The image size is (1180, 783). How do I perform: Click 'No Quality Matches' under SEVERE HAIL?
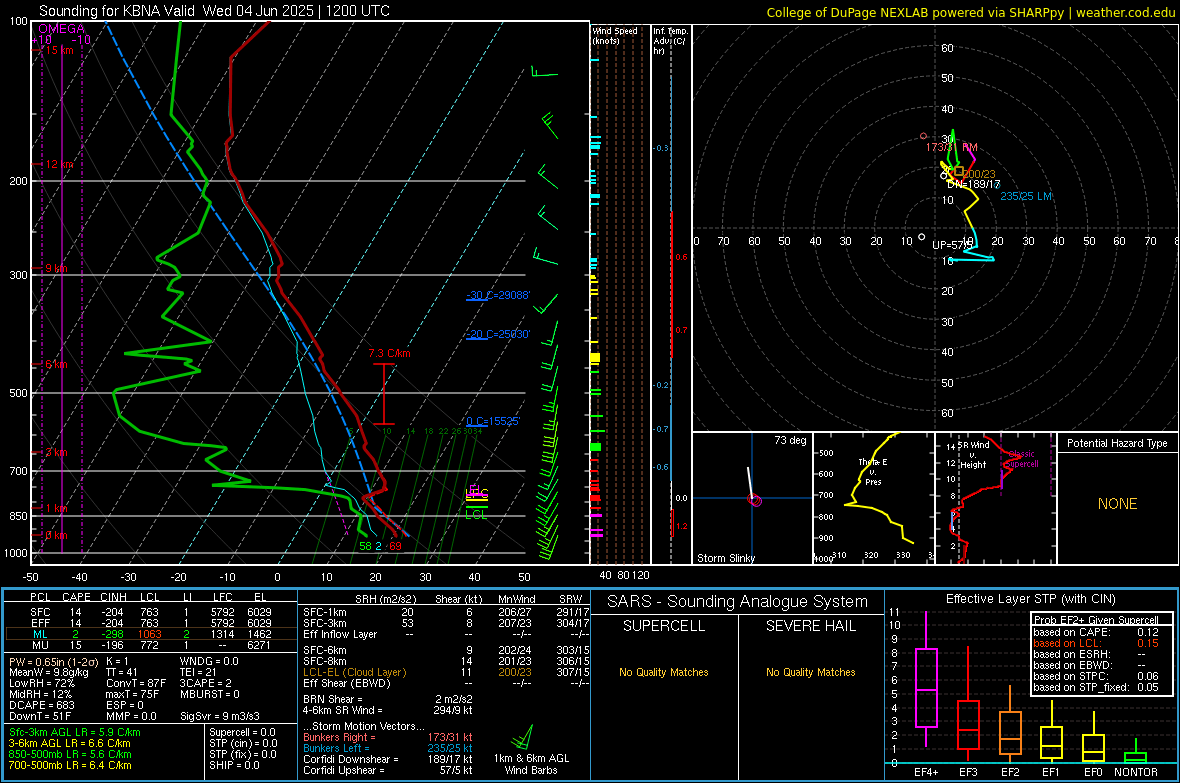pyautogui.click(x=810, y=672)
